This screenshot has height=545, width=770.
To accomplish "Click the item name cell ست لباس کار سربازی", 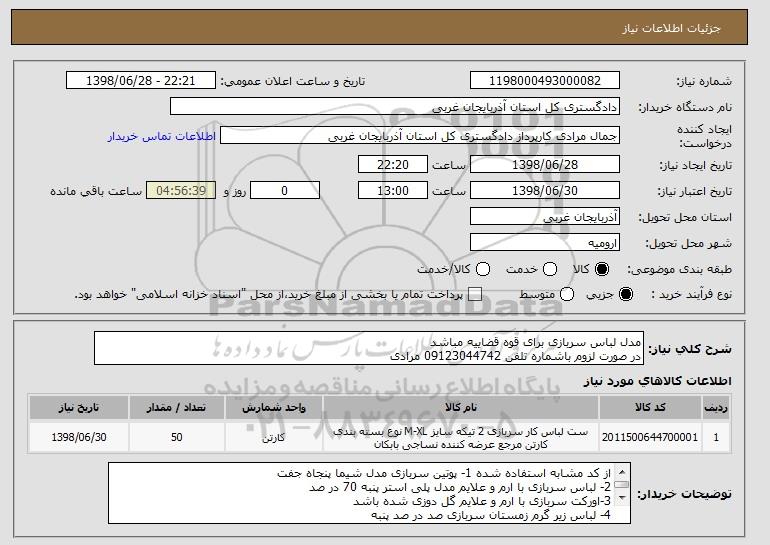I will 461,438.
